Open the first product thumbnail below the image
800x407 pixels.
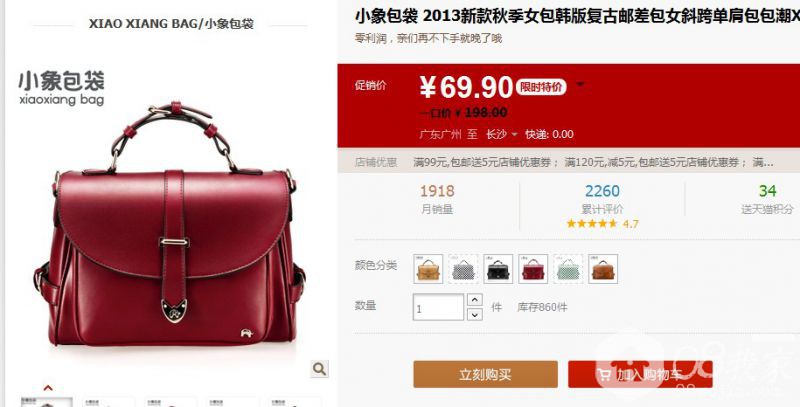coord(47,402)
